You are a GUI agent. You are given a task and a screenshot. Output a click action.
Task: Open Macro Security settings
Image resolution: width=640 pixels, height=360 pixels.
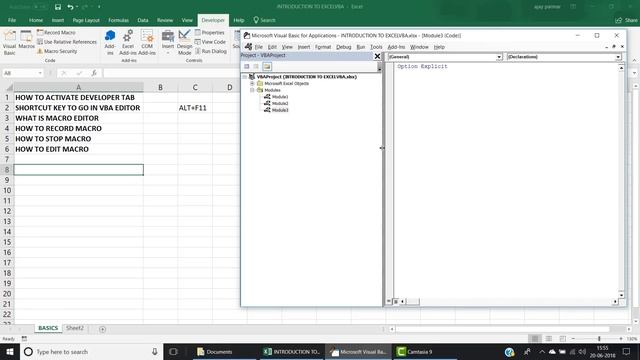click(x=57, y=51)
